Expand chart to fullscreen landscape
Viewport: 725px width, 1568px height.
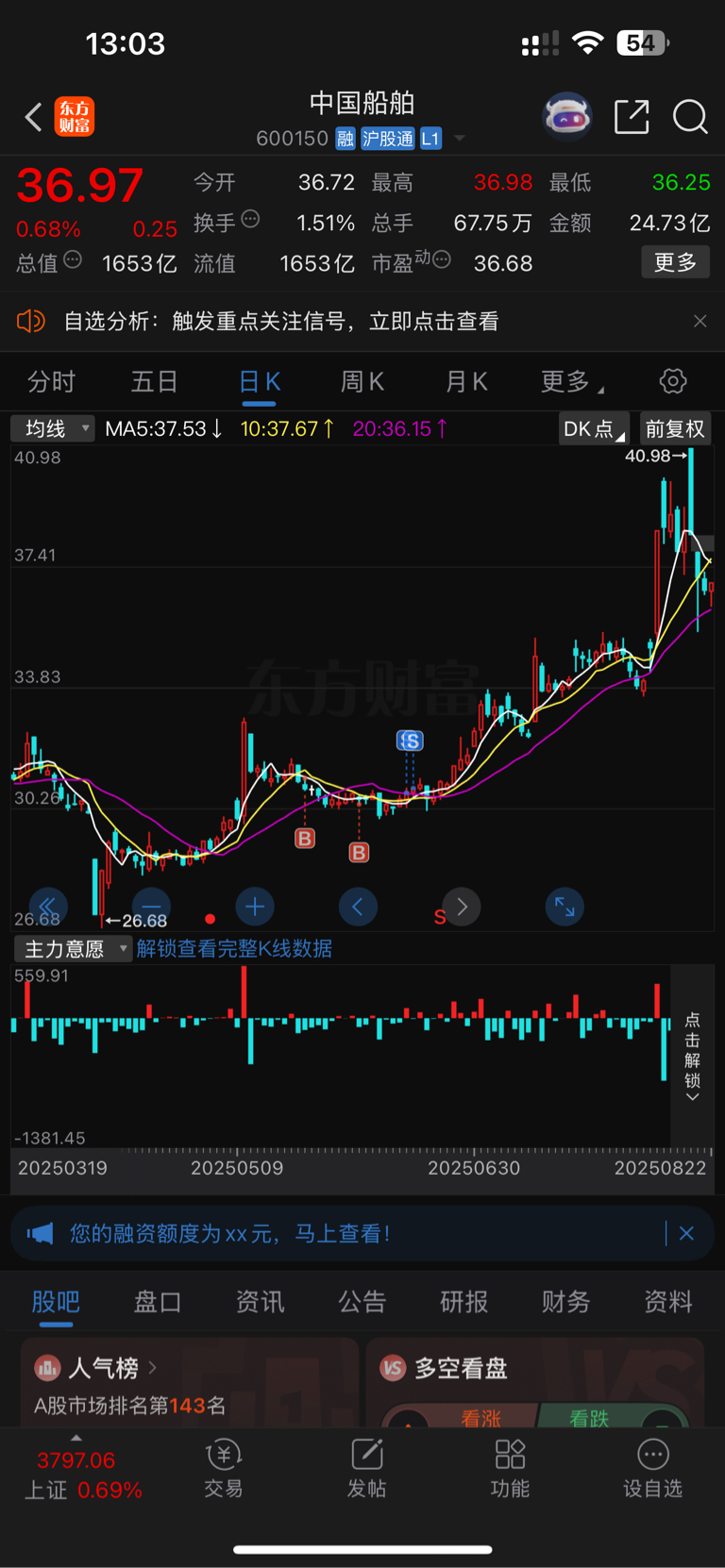pos(565,907)
